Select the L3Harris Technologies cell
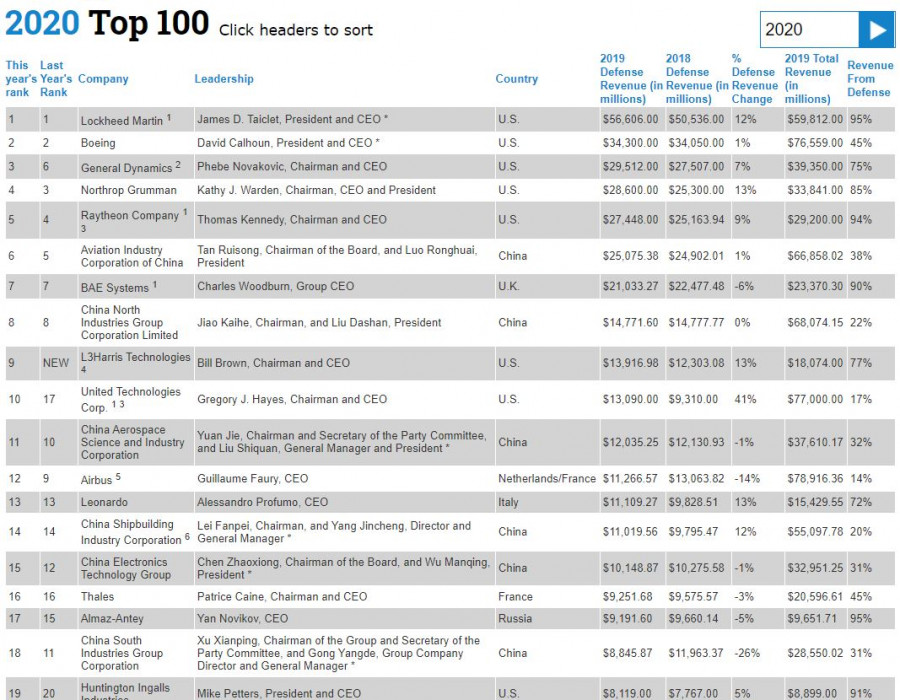 pyautogui.click(x=136, y=363)
